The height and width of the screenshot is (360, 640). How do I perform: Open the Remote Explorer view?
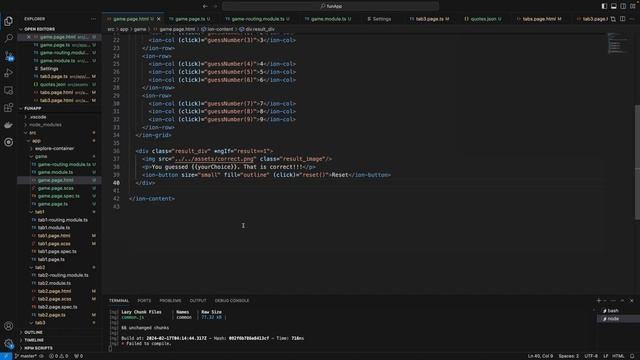[x=9, y=90]
